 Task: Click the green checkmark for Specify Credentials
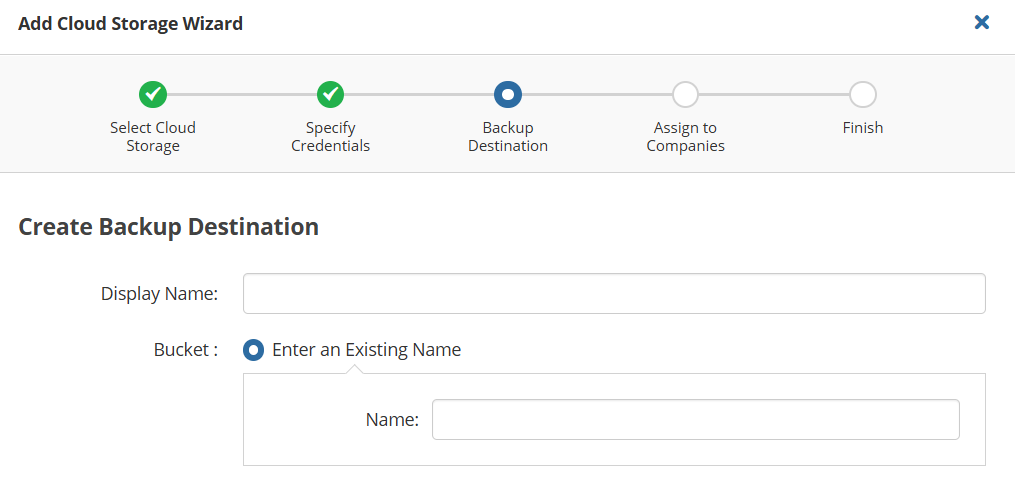point(330,95)
